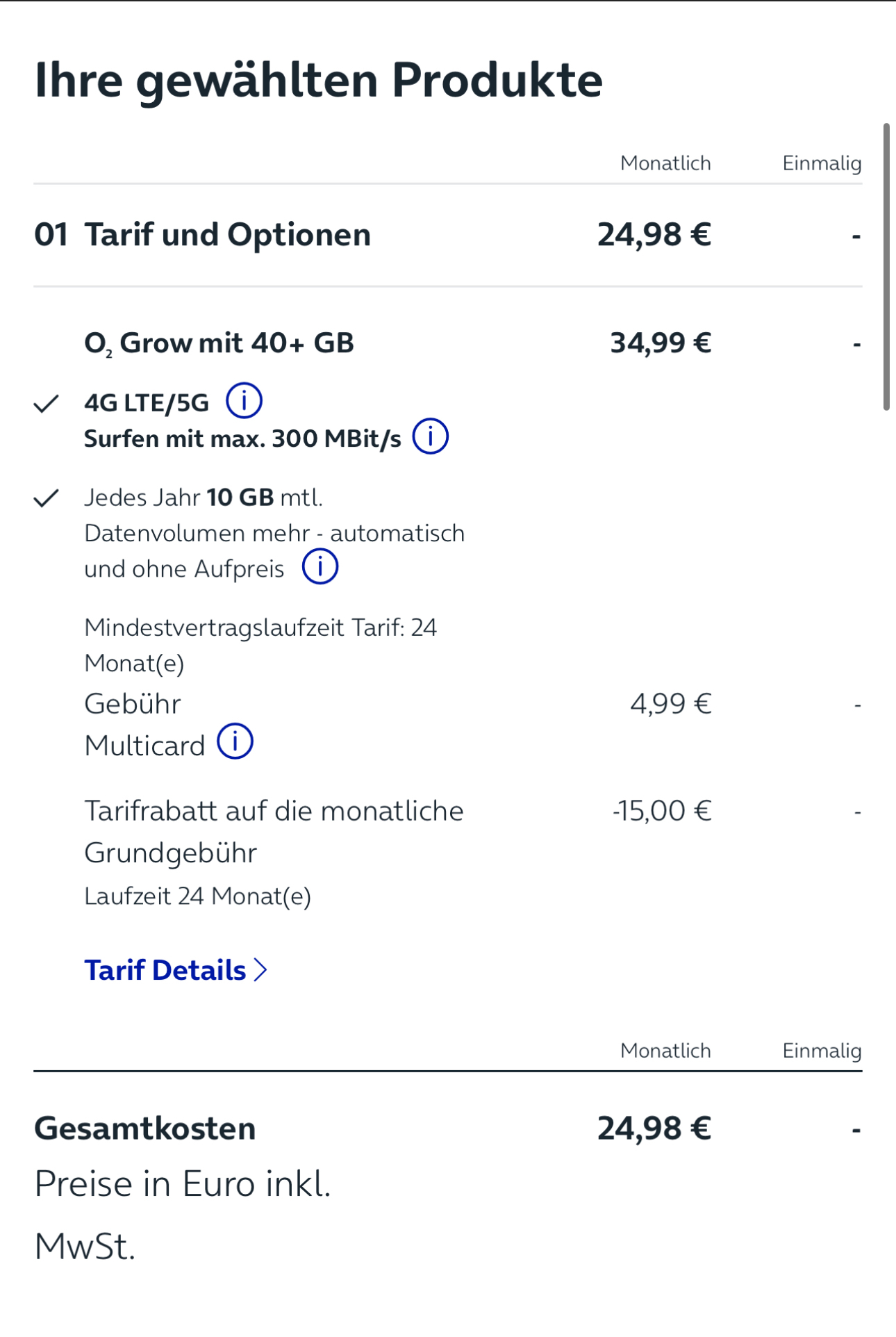Click the -15,00 € Tarifrabatt amount
896x1337 pixels.
coord(662,811)
